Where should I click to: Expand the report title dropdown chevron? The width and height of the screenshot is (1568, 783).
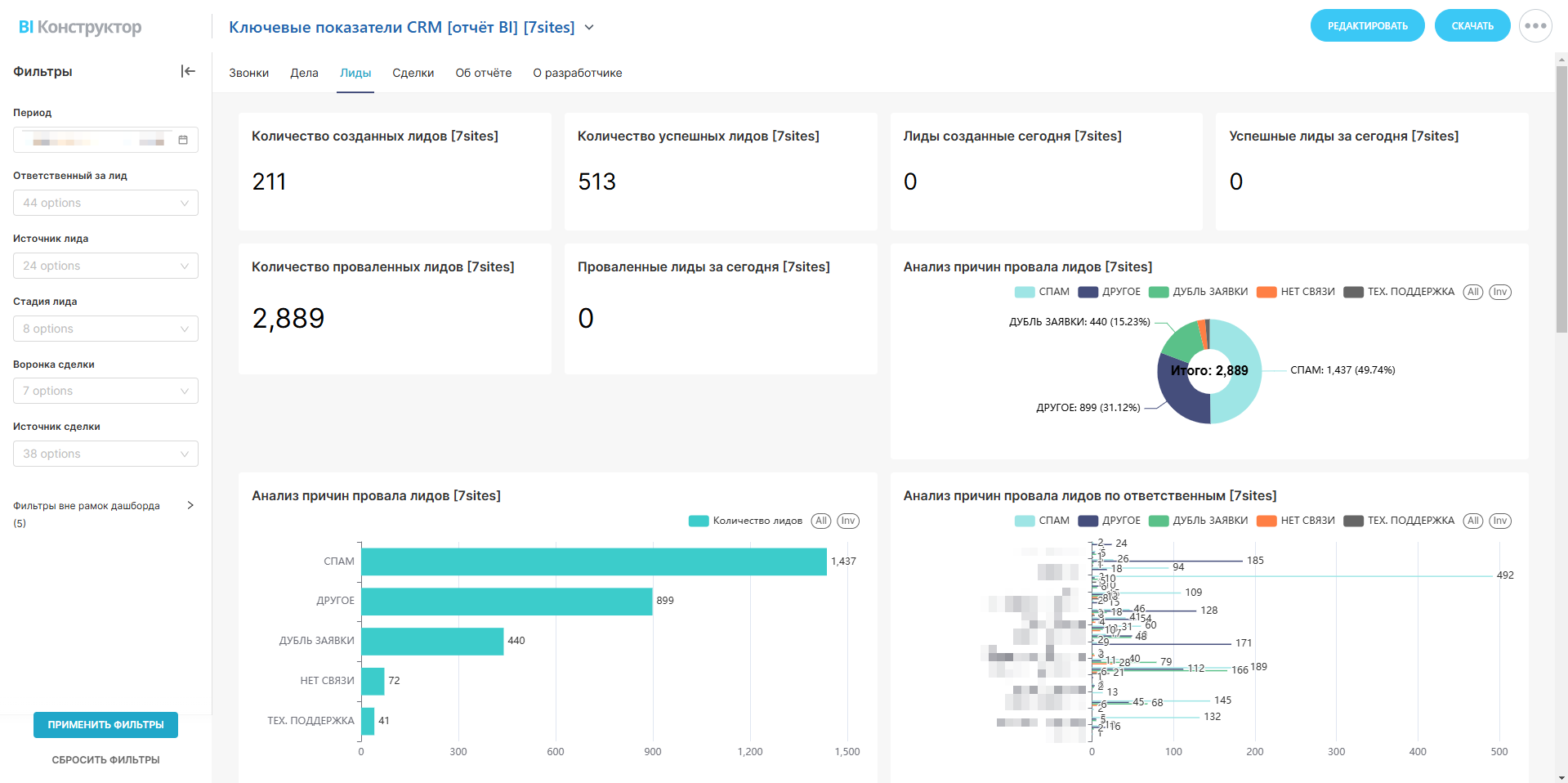tap(589, 28)
